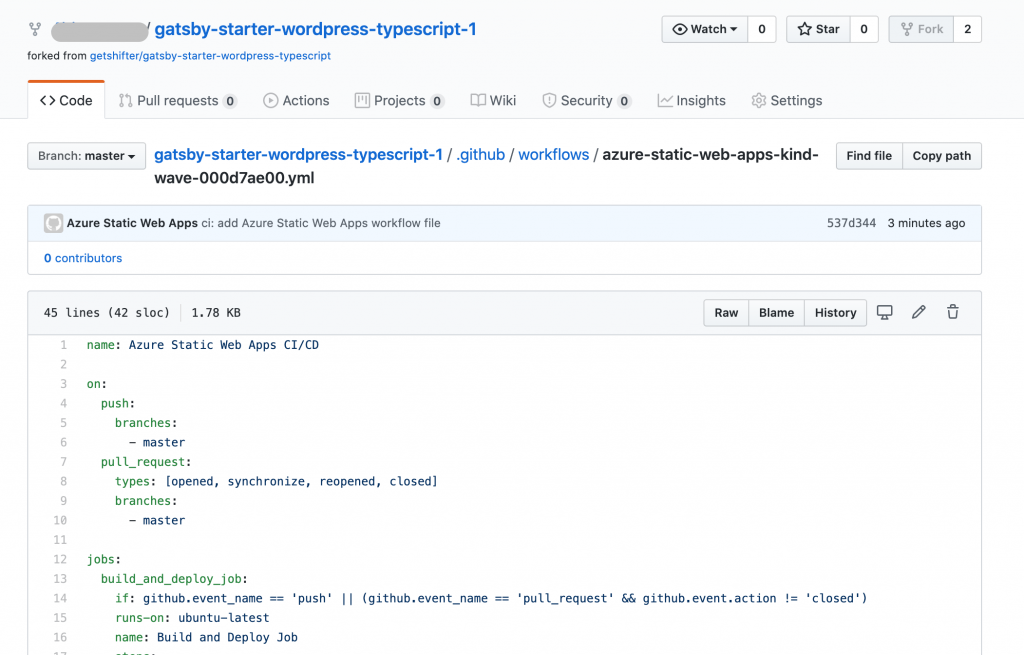Click the 0 contributors link
Viewport: 1024px width, 655px height.
coord(83,259)
